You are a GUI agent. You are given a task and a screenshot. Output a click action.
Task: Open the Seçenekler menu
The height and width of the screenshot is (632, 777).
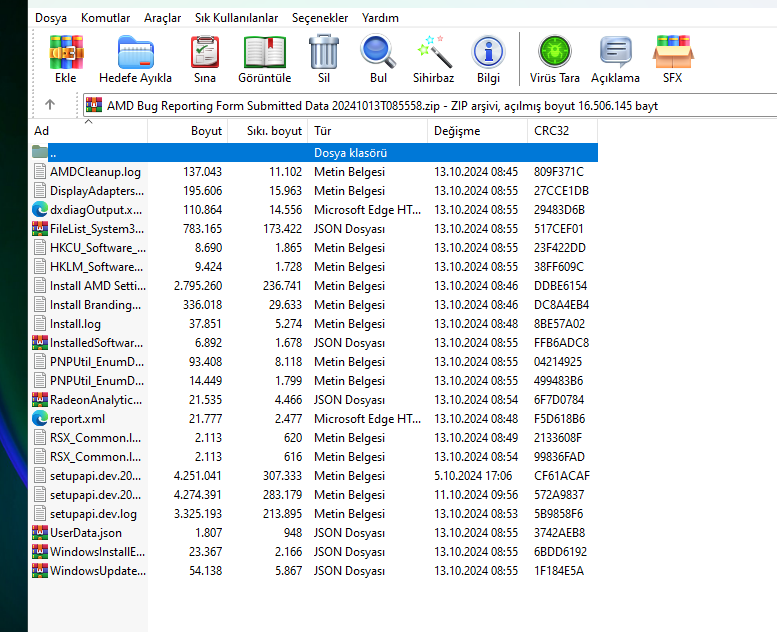coord(320,18)
